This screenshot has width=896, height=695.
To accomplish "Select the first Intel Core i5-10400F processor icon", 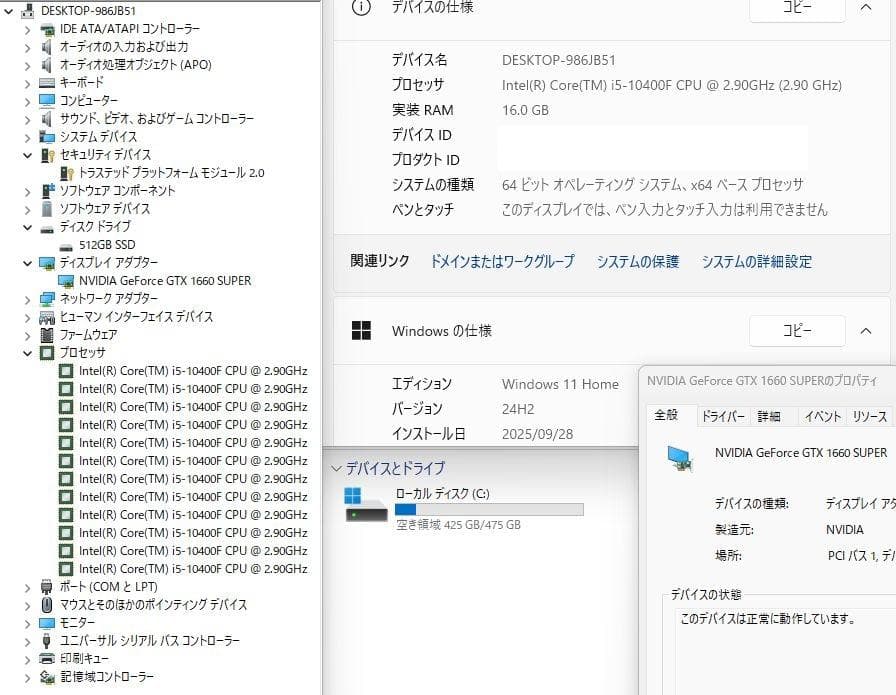I will [x=69, y=371].
